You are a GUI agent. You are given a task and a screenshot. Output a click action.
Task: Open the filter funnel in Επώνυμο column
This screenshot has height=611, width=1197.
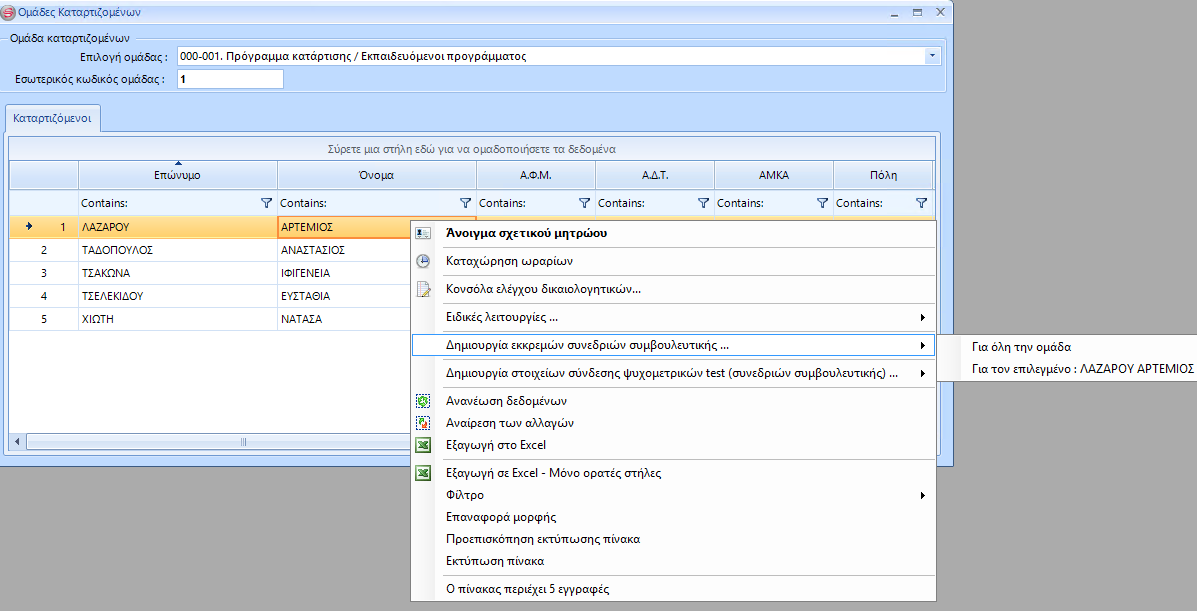pos(266,203)
